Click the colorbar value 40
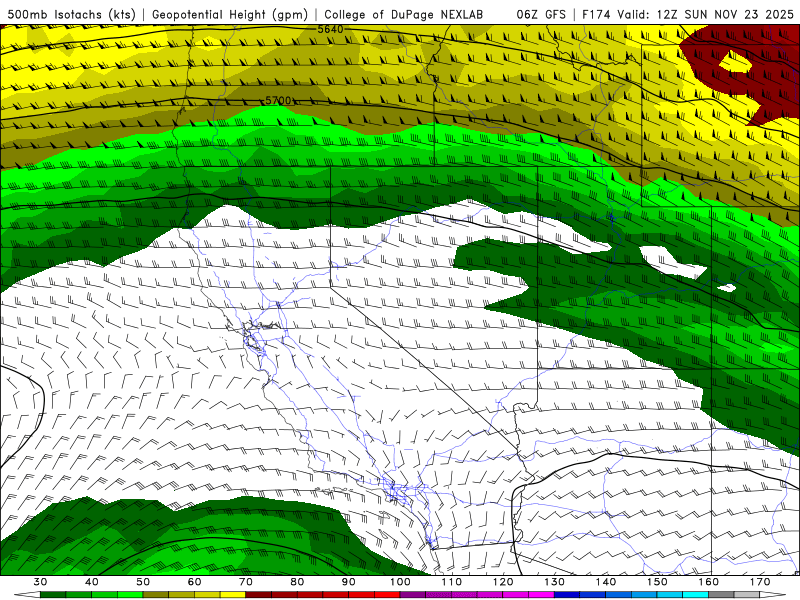 [92, 582]
